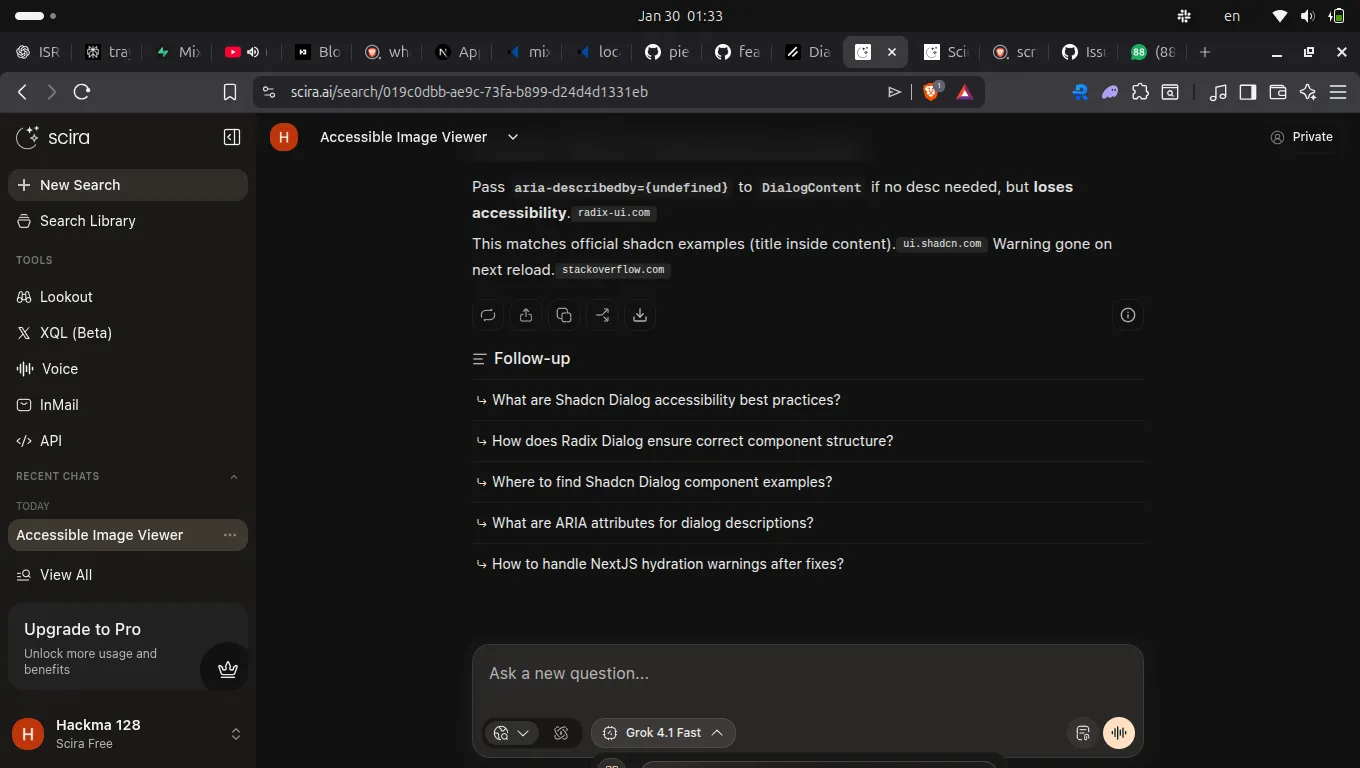
Task: Collapse the Recent Chats section
Action: (x=234, y=477)
